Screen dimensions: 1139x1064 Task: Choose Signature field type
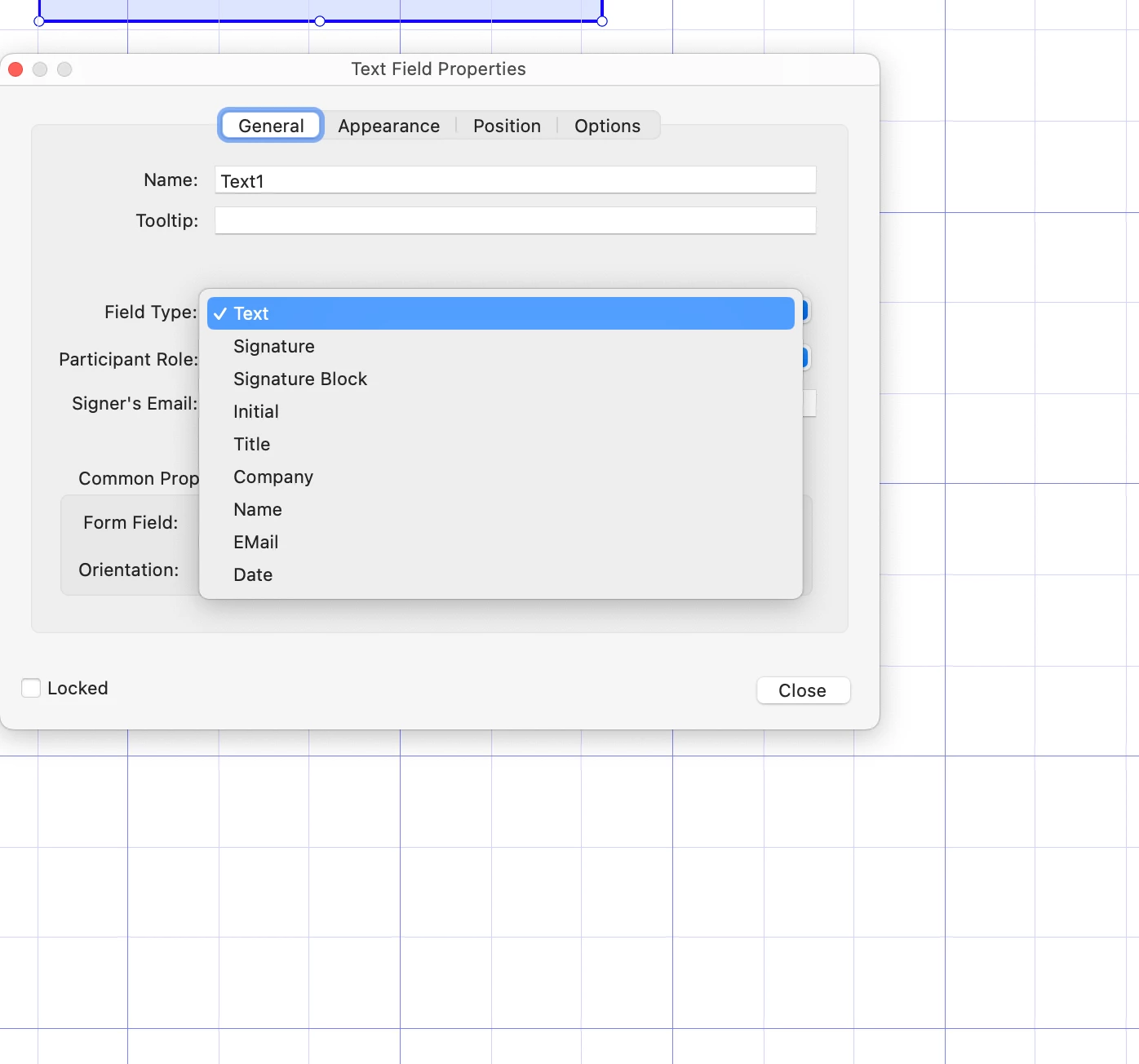[x=501, y=346]
